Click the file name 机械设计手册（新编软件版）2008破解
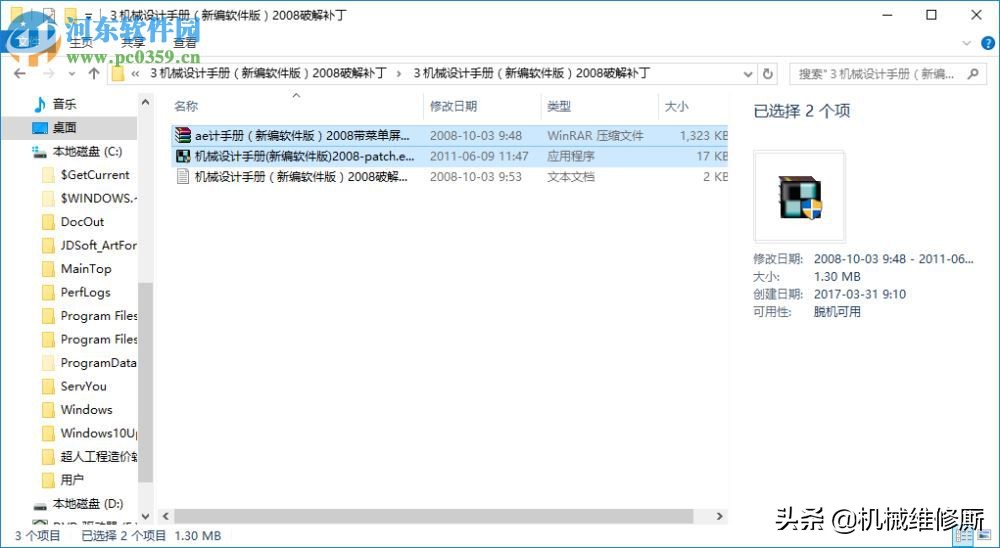Viewport: 1000px width, 548px height. coord(301,177)
